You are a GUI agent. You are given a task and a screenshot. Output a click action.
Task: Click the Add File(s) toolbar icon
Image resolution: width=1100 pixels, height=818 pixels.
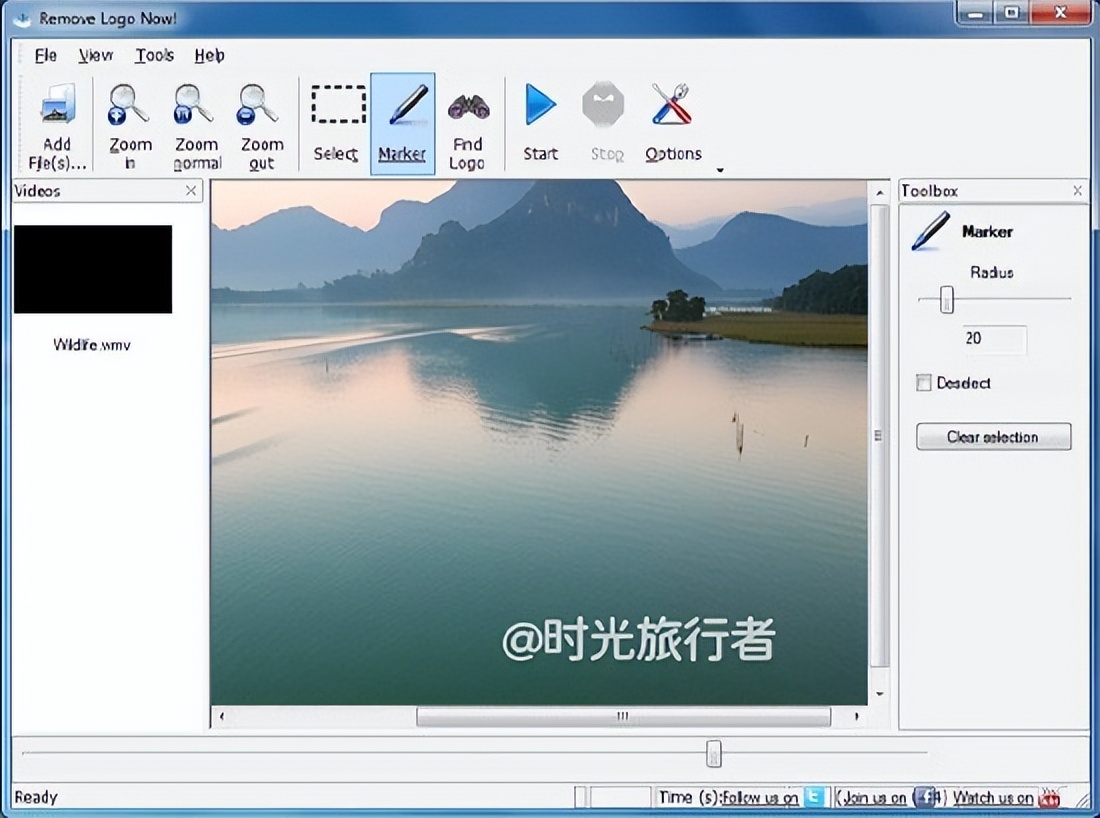pyautogui.click(x=57, y=107)
